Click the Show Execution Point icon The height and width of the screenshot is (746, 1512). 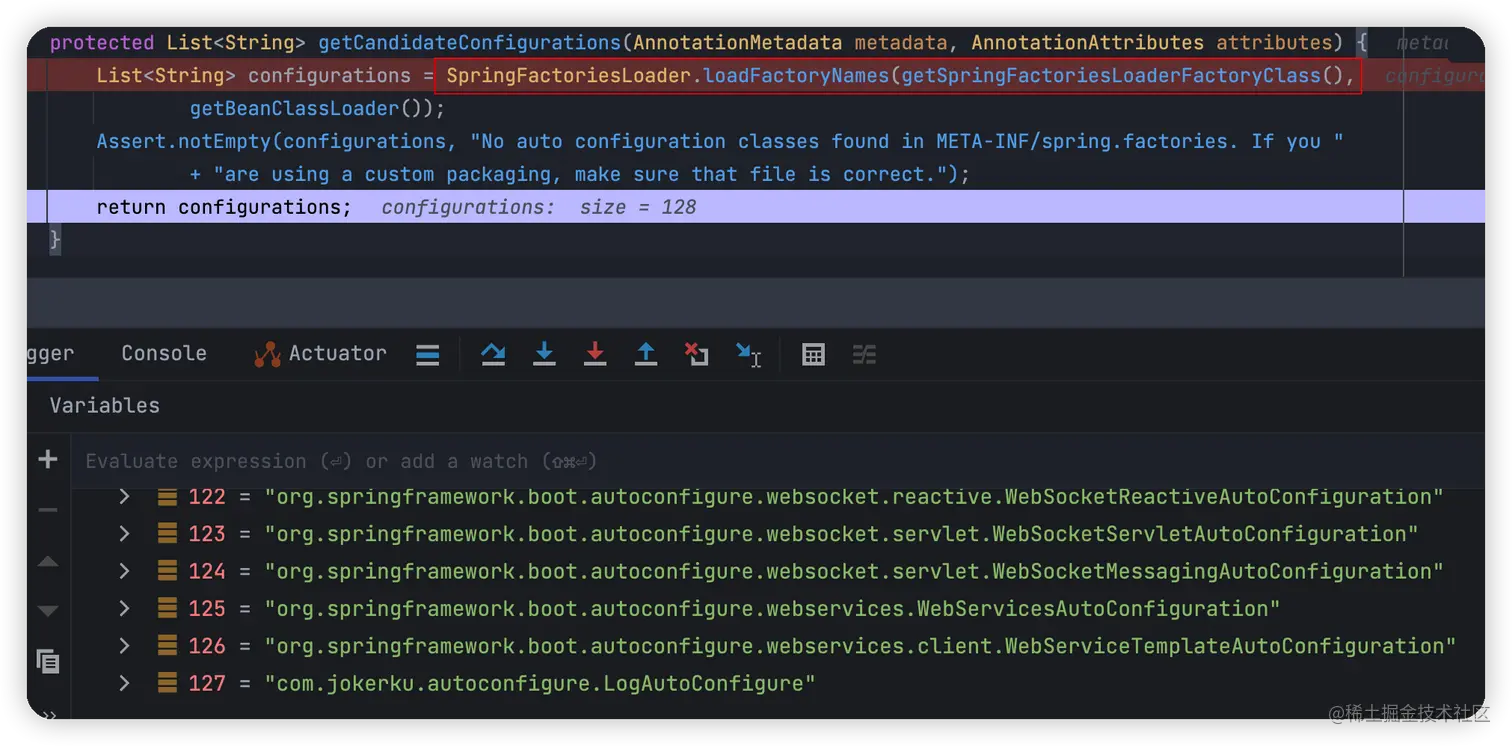click(x=428, y=355)
